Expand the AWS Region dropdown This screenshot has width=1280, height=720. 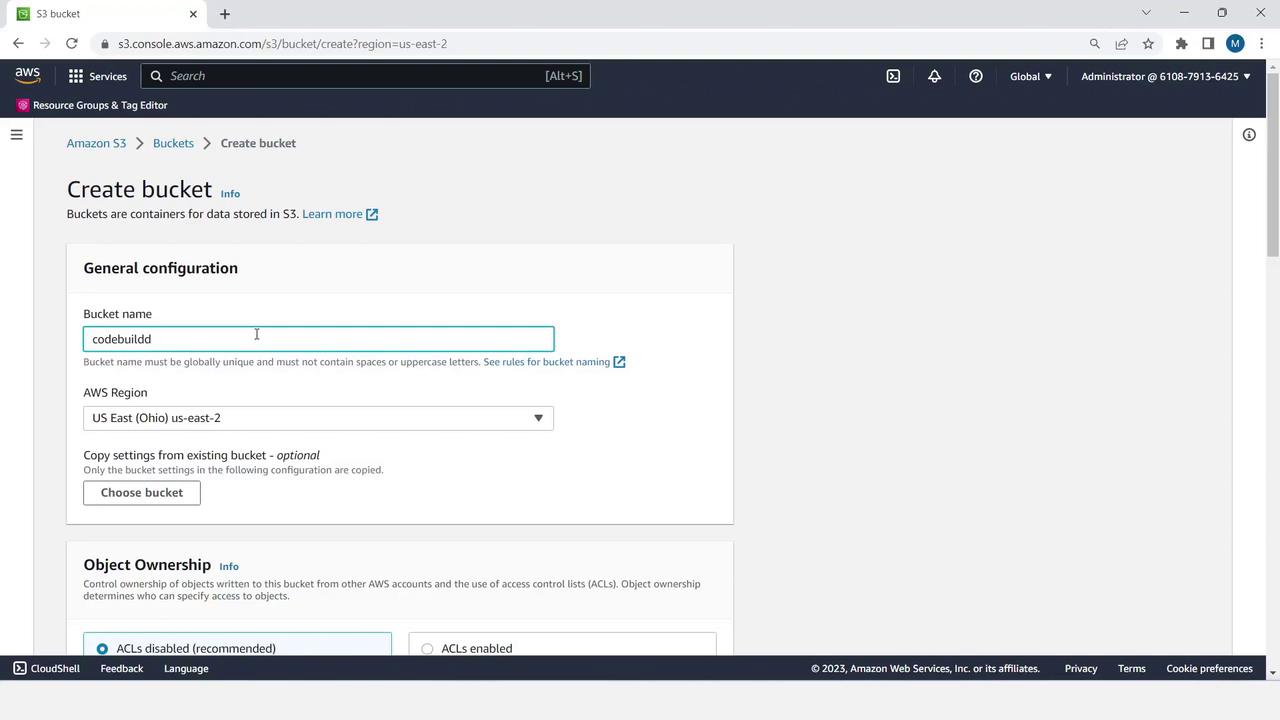pos(318,418)
